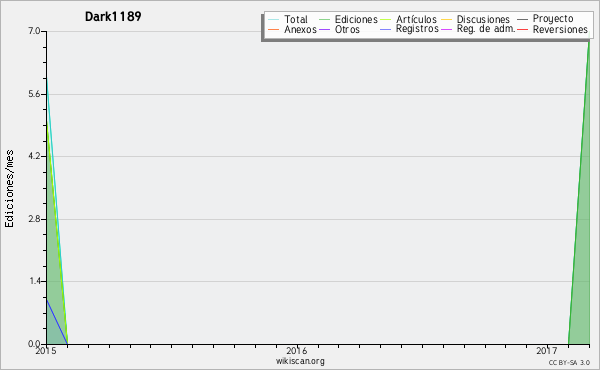Click the Reversiones legend entry

coord(552,29)
